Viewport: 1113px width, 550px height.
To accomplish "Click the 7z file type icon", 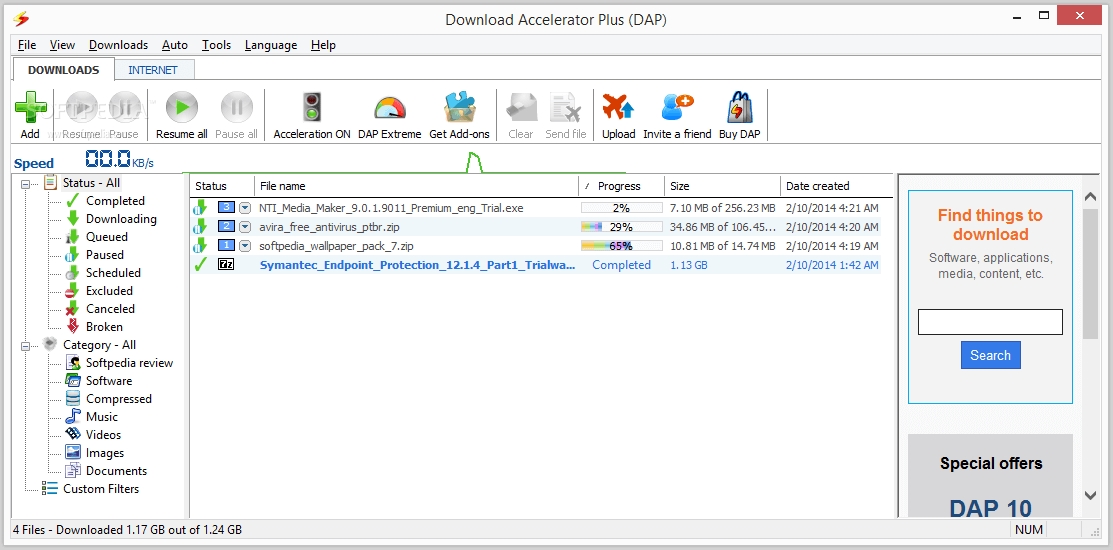I will click(x=226, y=264).
